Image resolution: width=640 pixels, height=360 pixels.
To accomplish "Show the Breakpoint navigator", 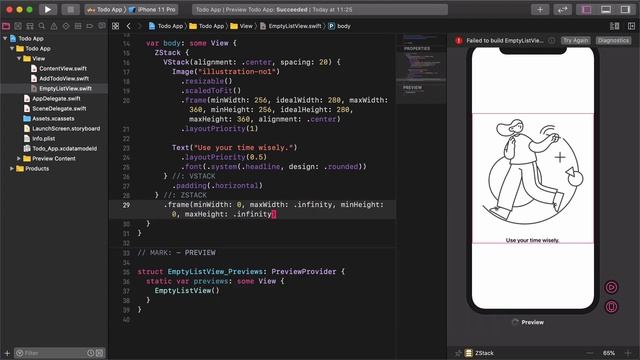I will pos(90,26).
